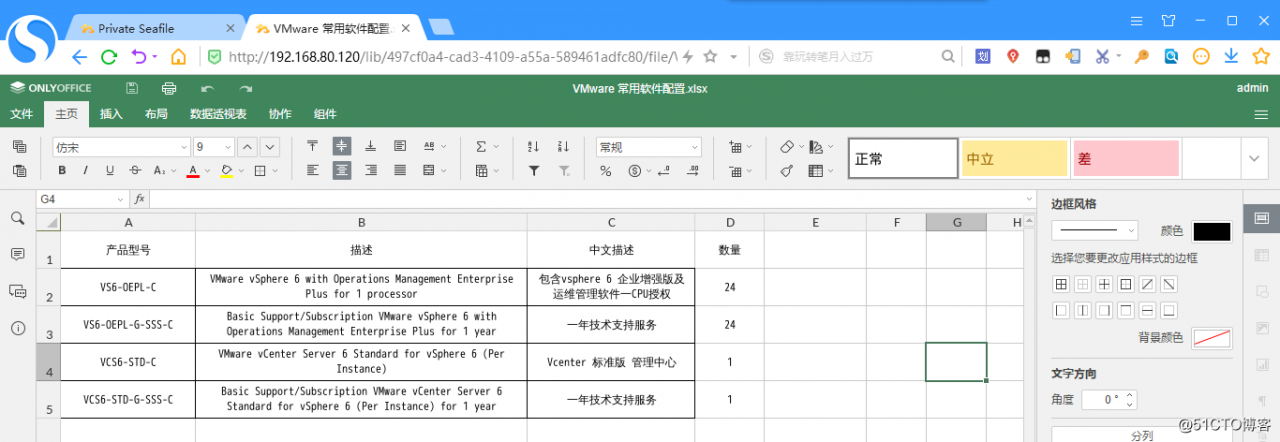
Task: Toggle Strikethrough formatting
Action: (134, 171)
